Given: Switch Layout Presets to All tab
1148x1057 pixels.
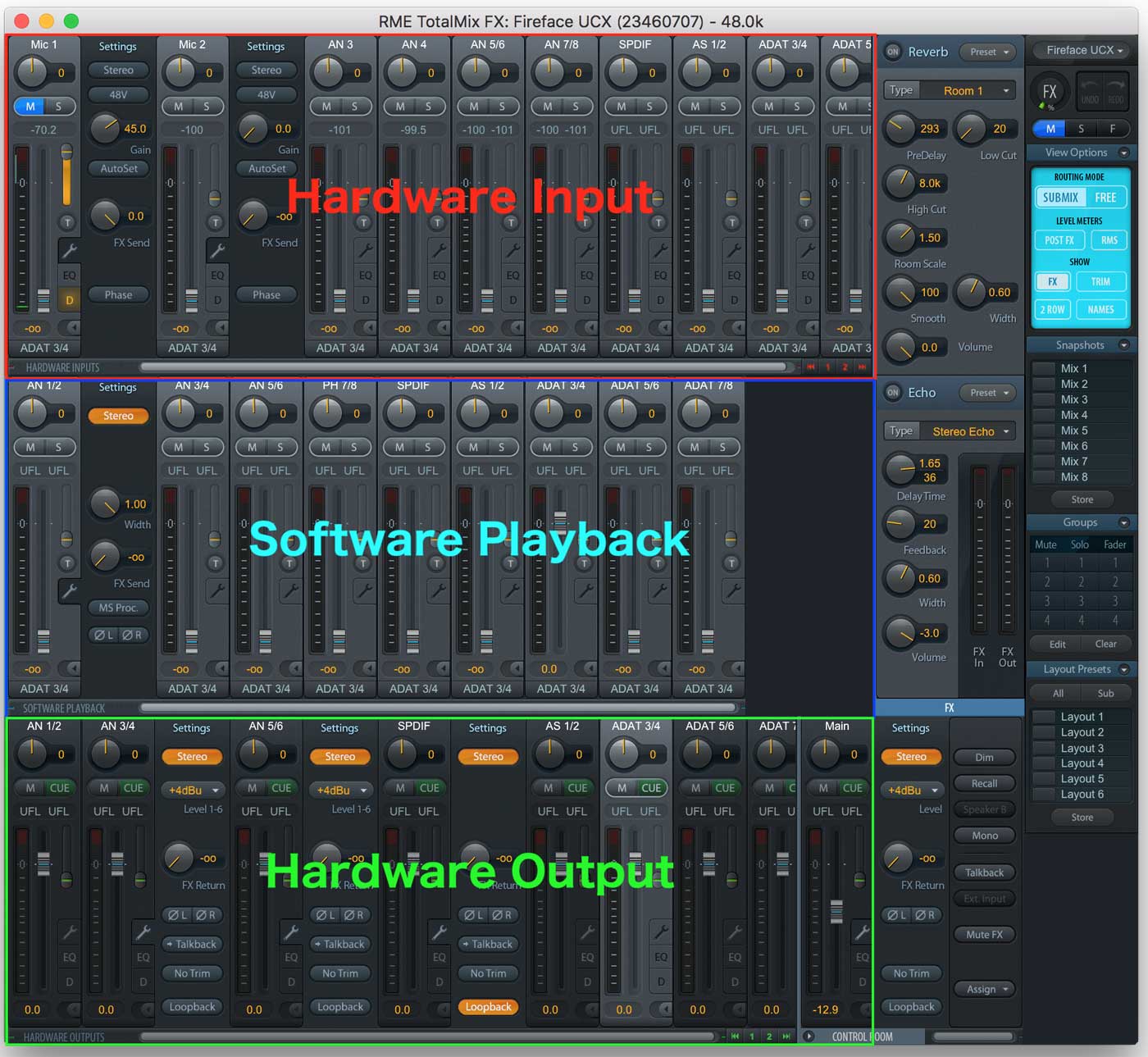Looking at the screenshot, I should (x=1058, y=693).
